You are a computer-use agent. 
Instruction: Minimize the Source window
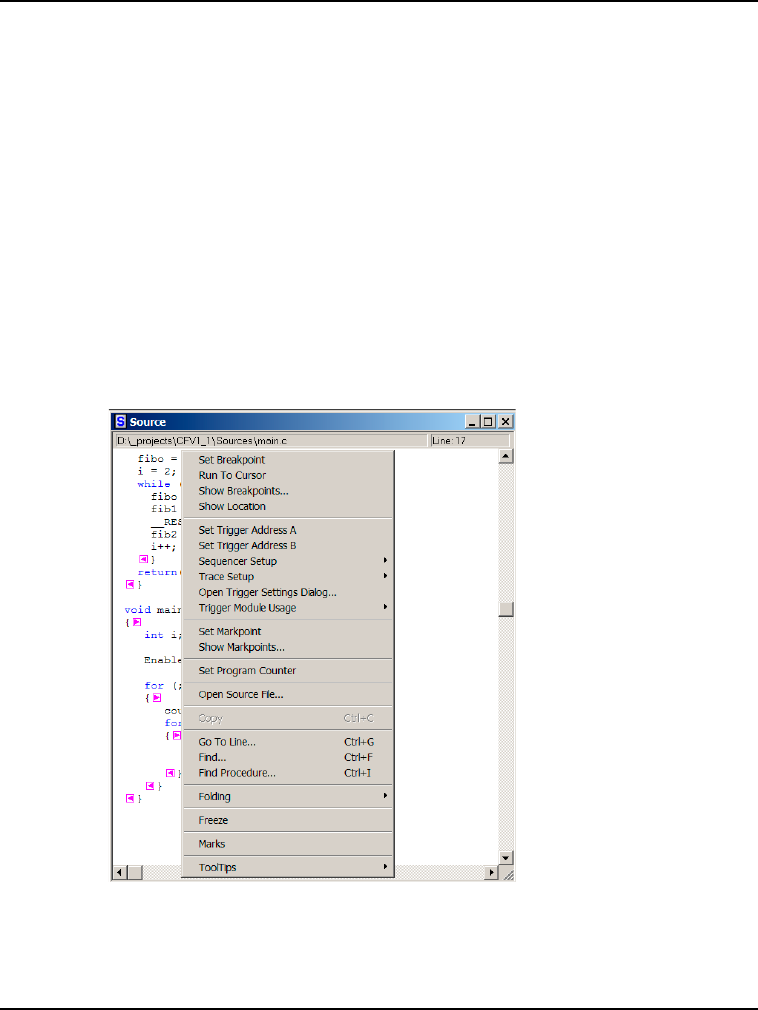[x=473, y=422]
